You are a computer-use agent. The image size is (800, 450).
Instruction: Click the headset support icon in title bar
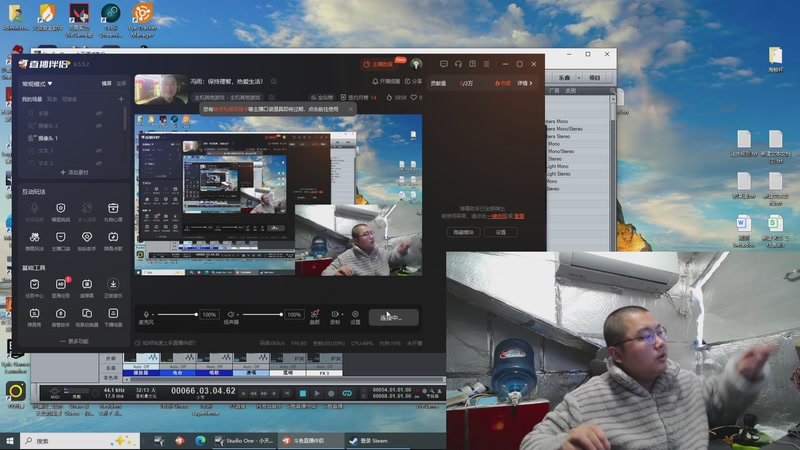pos(458,64)
